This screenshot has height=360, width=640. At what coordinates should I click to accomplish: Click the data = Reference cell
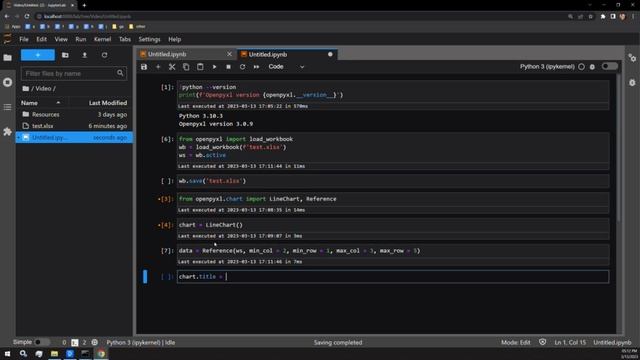tap(393, 251)
